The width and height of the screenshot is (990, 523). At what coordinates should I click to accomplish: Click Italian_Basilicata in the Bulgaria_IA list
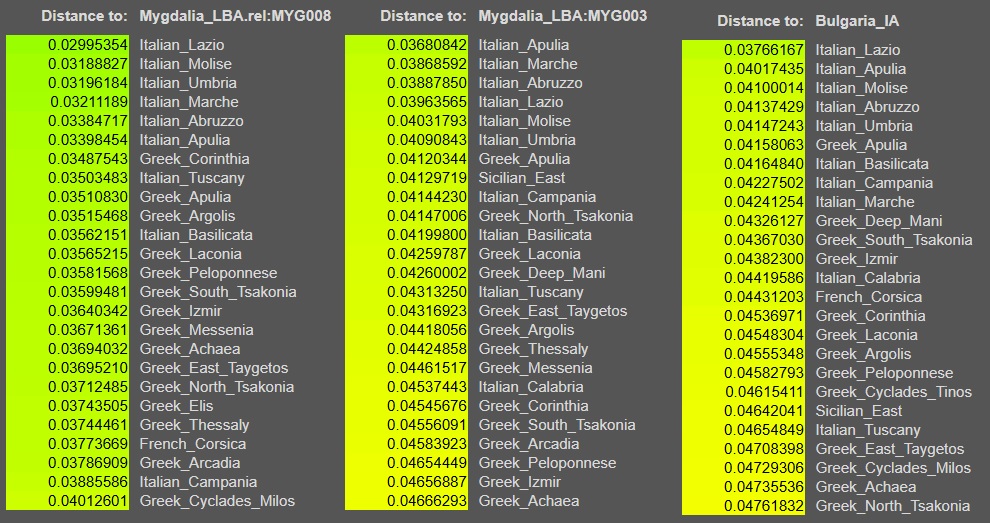click(x=872, y=164)
